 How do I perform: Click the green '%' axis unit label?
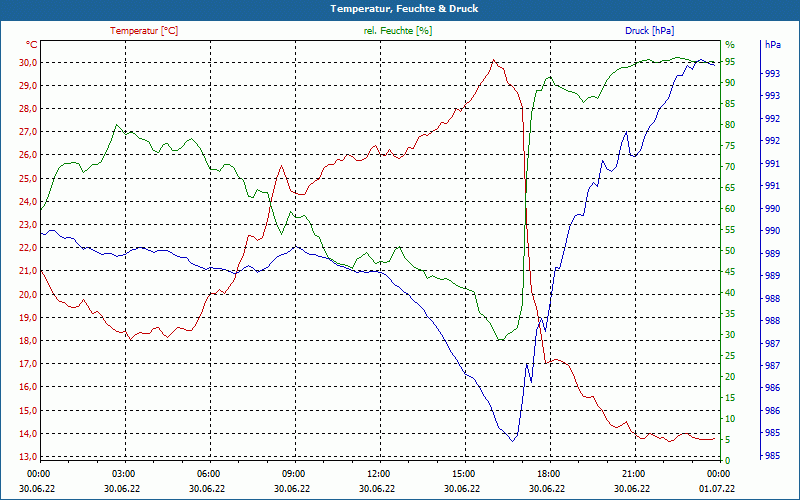[730, 45]
